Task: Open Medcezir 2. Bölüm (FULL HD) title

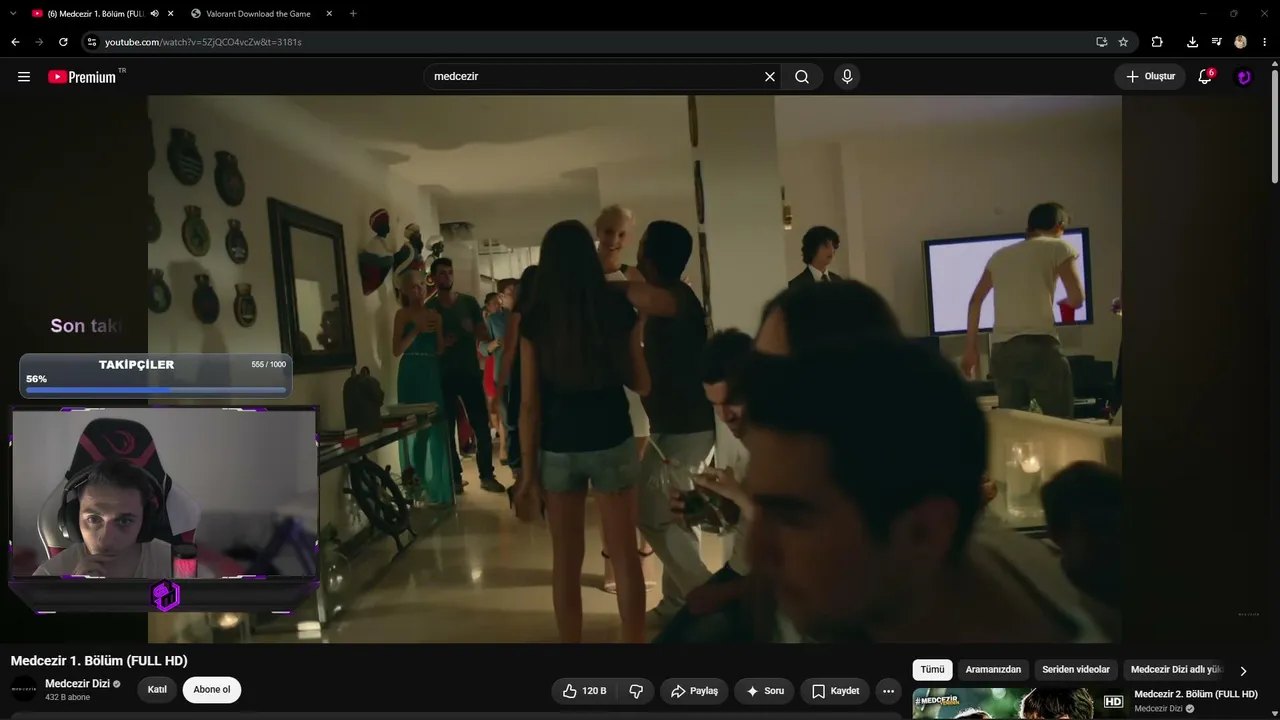Action: tap(1196, 694)
